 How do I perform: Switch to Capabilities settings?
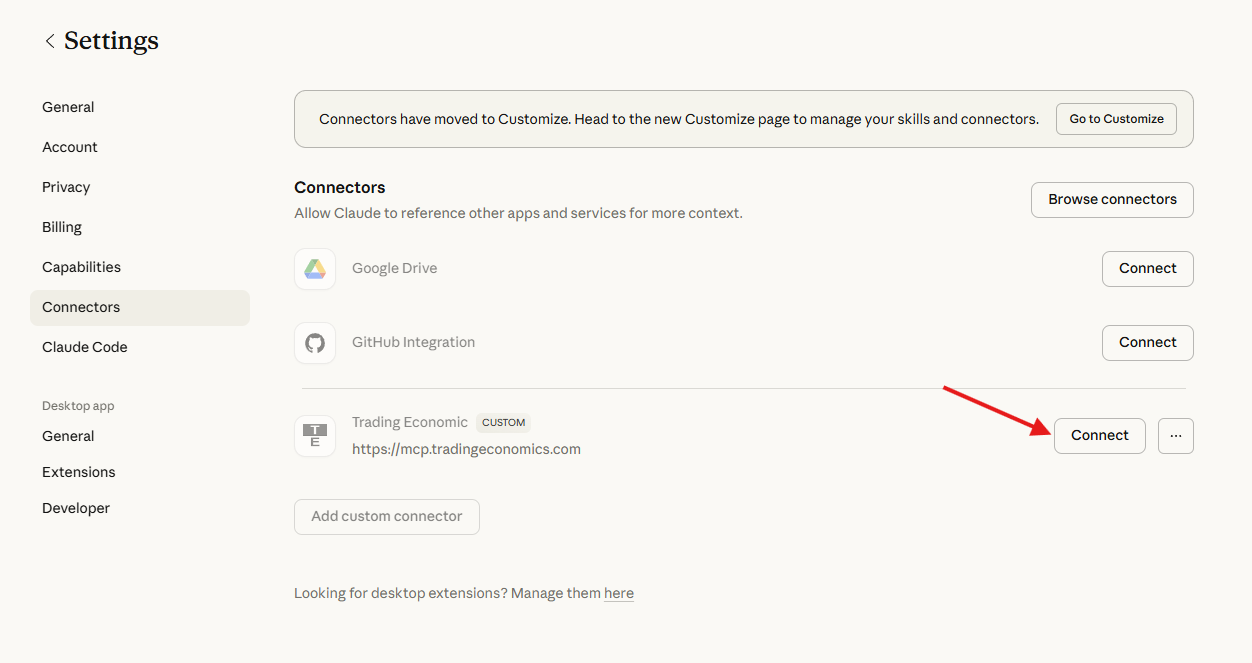81,267
